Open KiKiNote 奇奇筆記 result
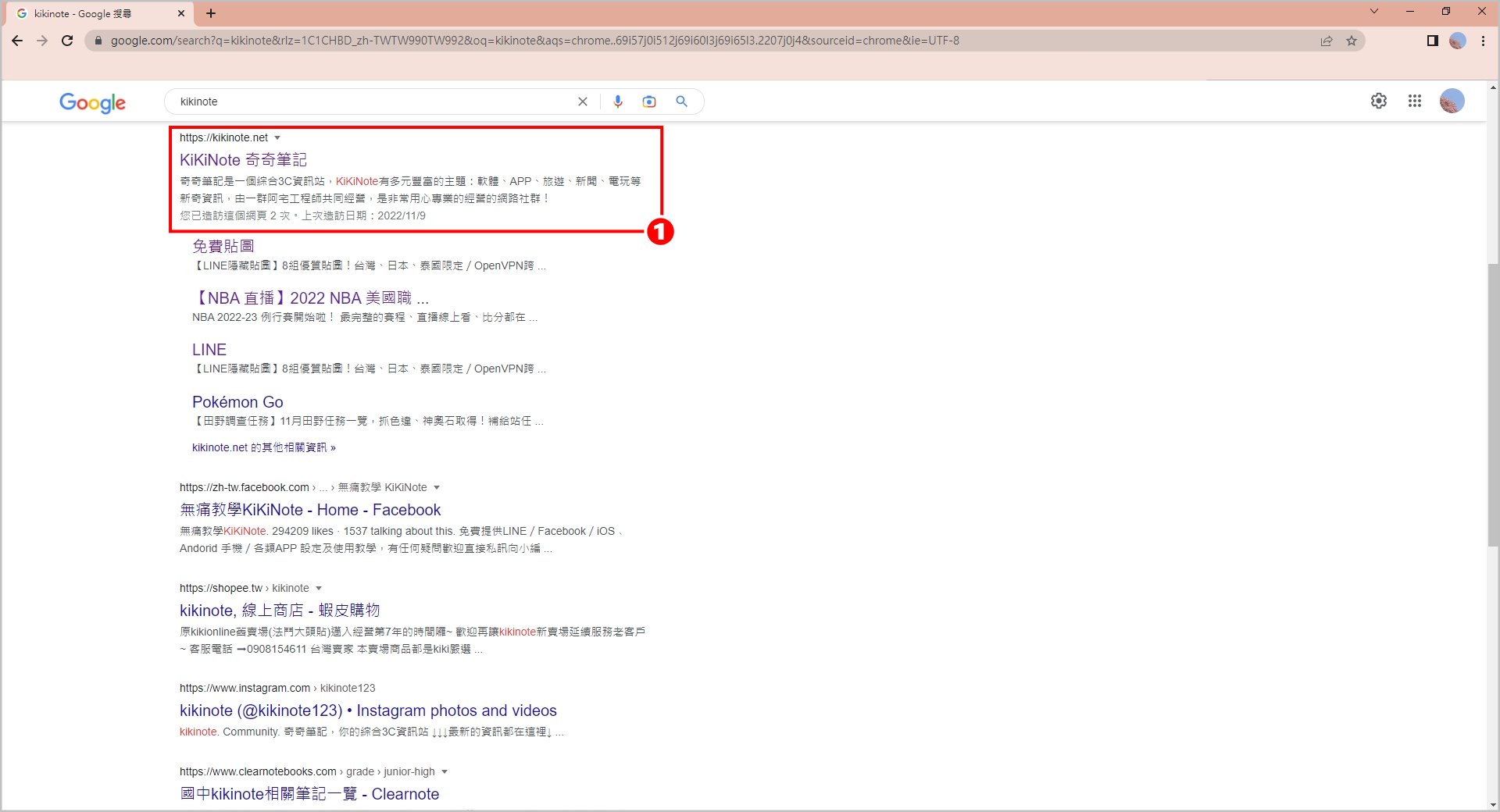 click(243, 160)
